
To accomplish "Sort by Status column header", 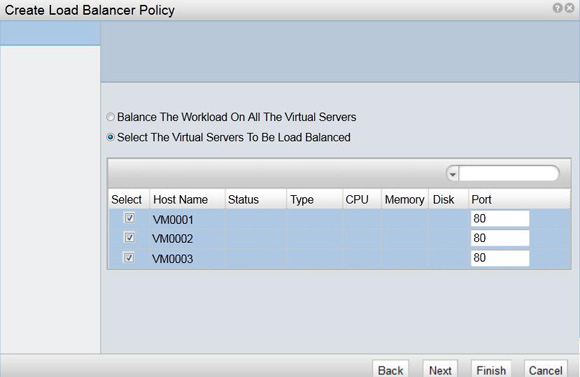I will (x=256, y=199).
